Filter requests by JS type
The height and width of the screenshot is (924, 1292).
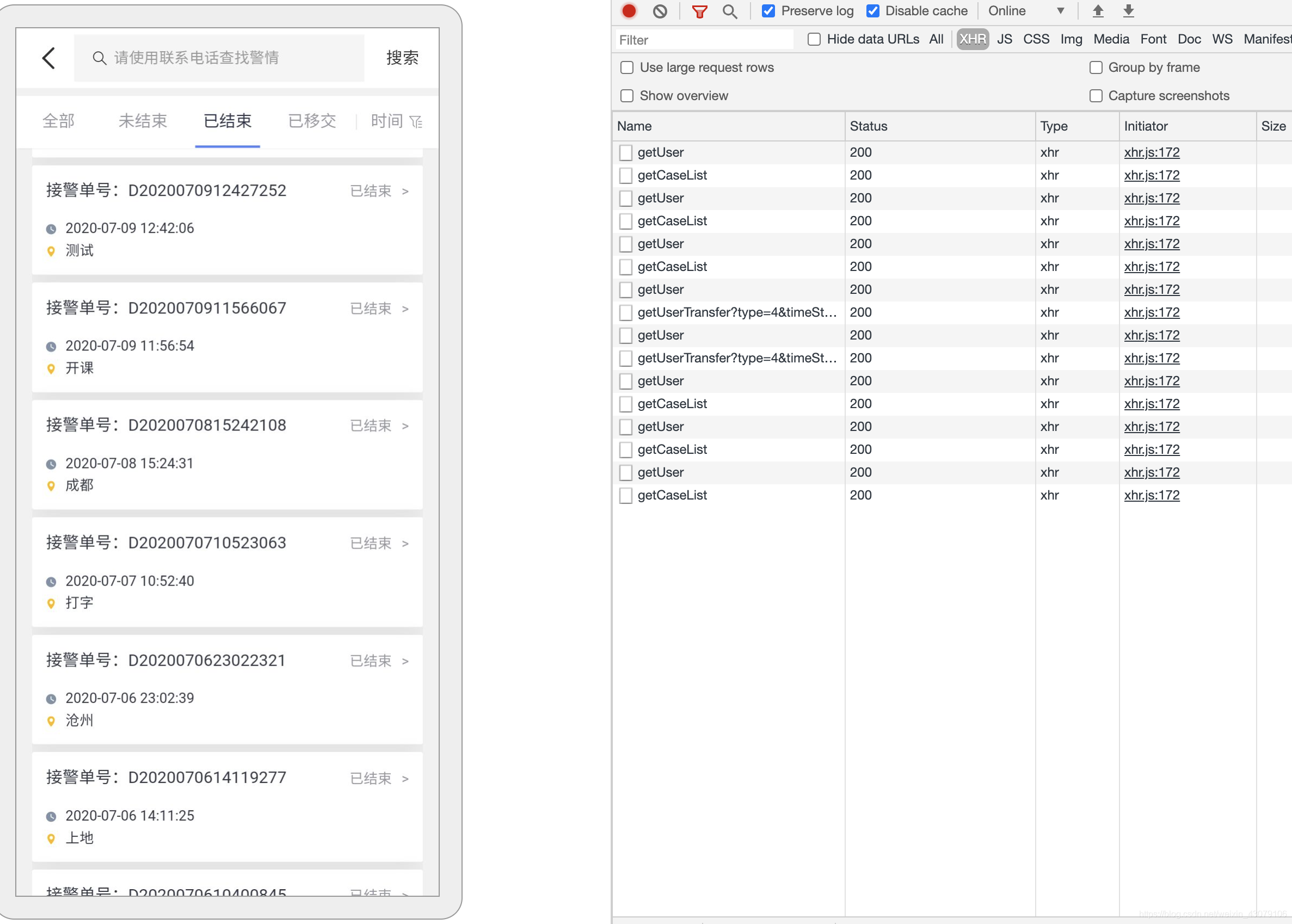(1004, 39)
